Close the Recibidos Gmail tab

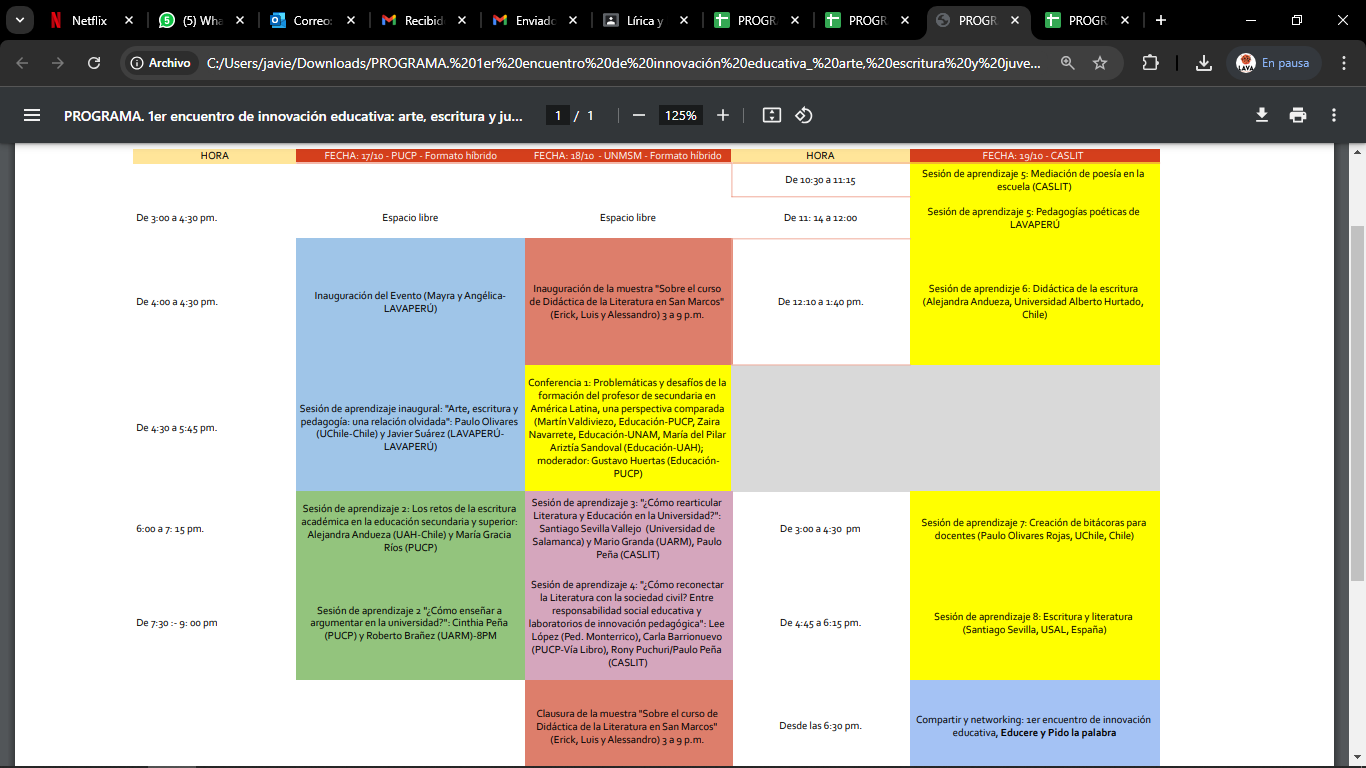tap(463, 20)
